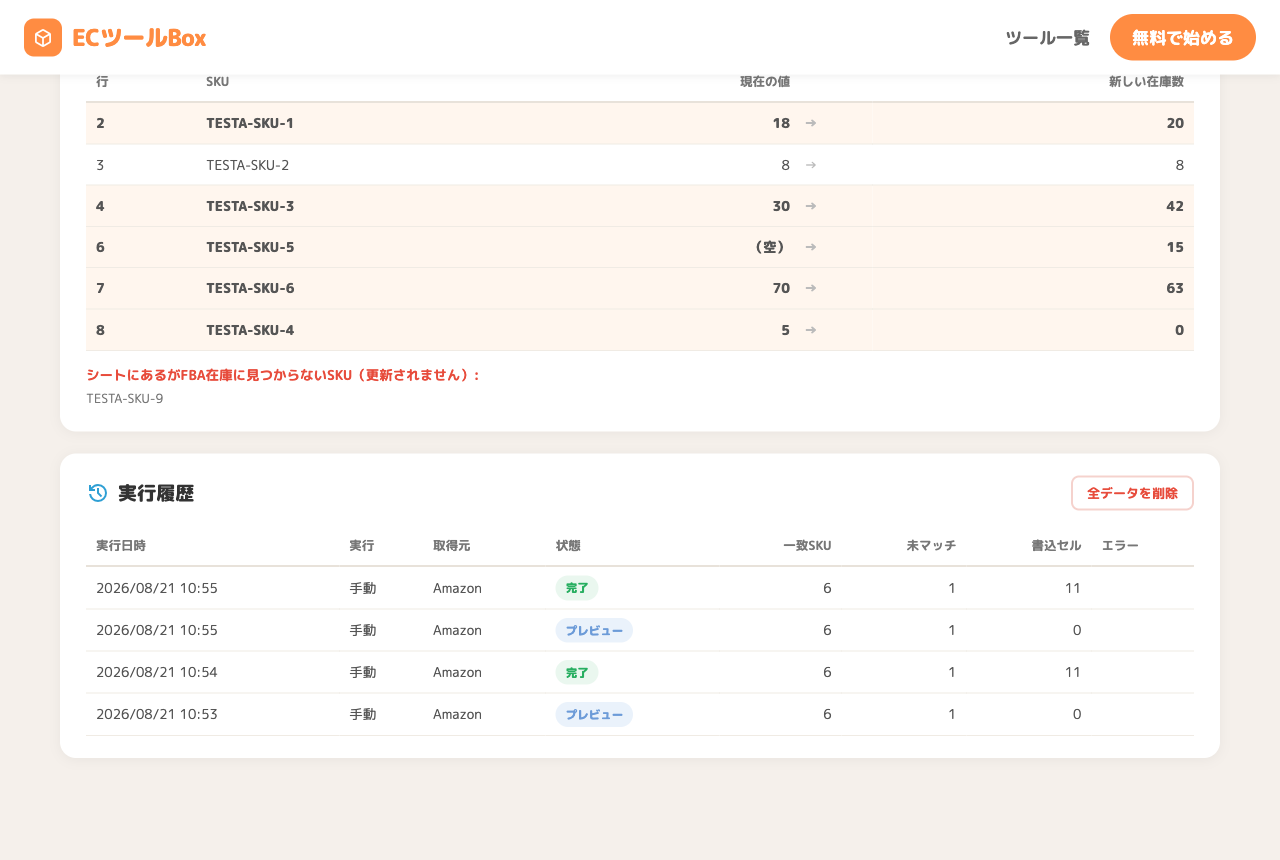
Task: Click the red FBA unmatched SKU warning text
Action: pyautogui.click(x=284, y=375)
